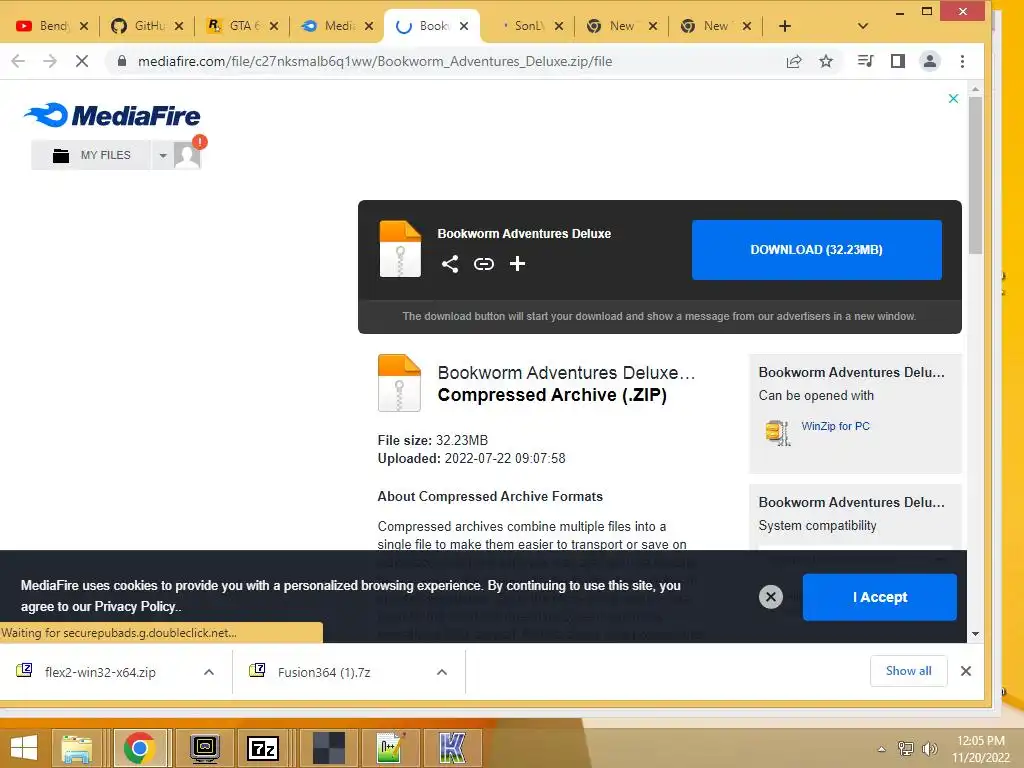Open the Windows Start button
This screenshot has height=768, width=1024.
[x=24, y=748]
